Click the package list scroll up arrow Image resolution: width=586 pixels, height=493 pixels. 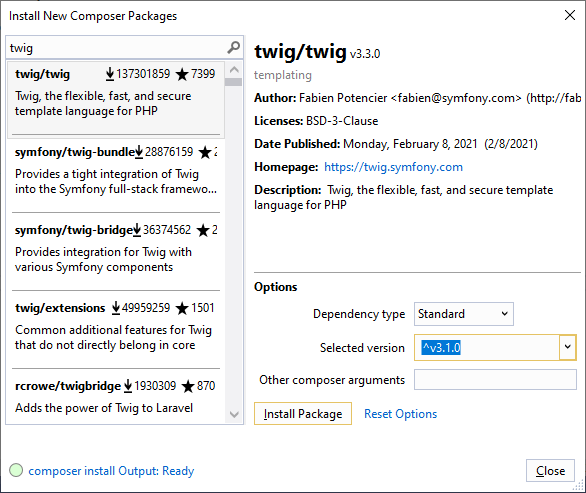coord(234,69)
